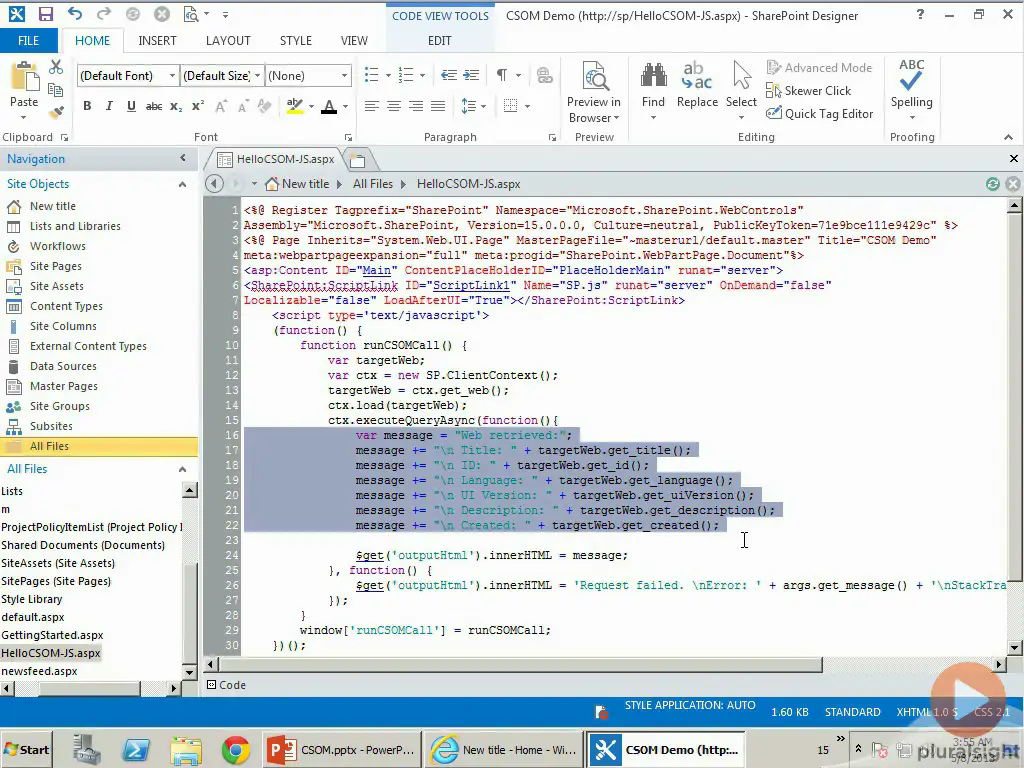Click the new tab folder icon
Screen dimensions: 1024x768
pyautogui.click(x=357, y=159)
